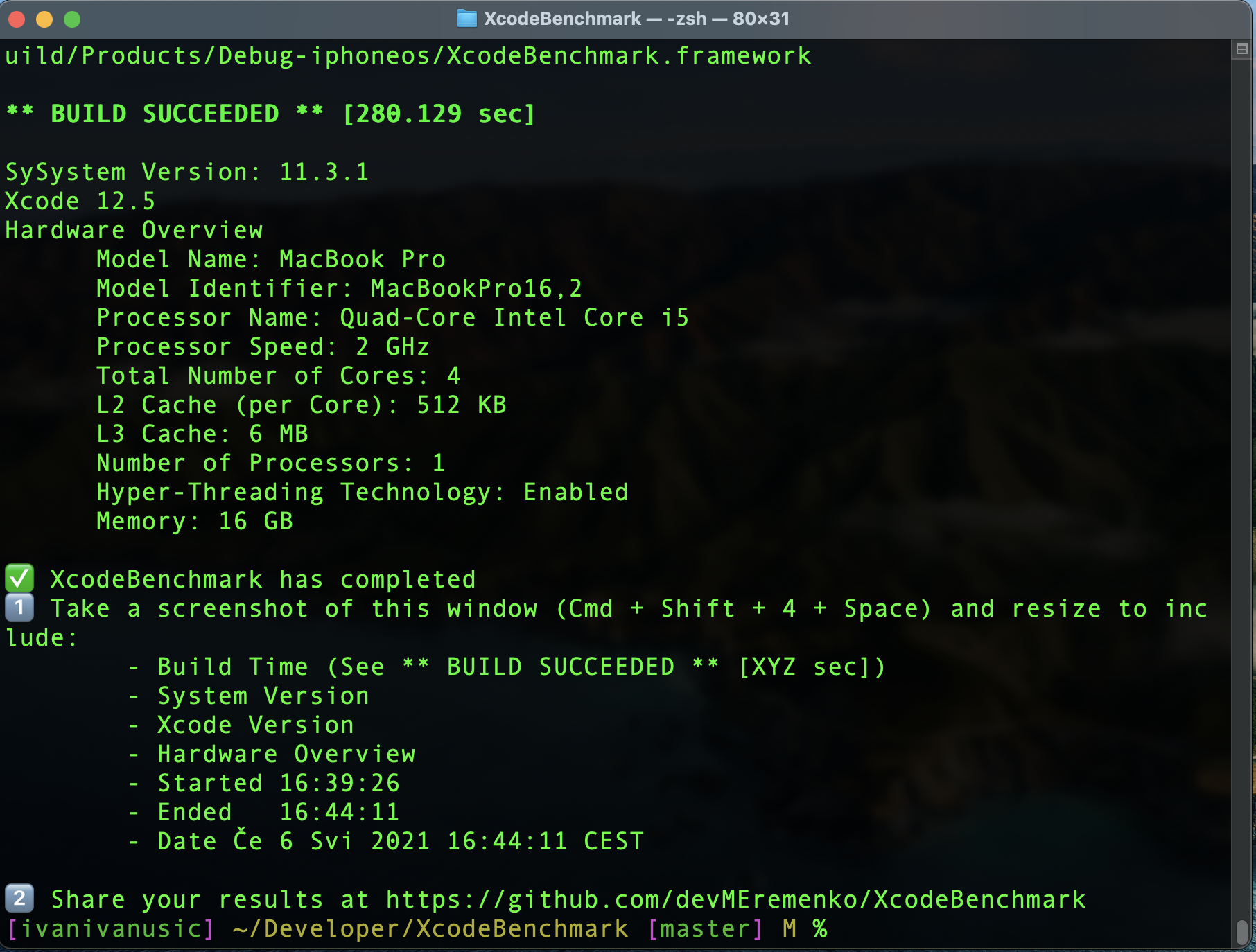This screenshot has height=952, width=1256.
Task: Click 'Number of Processors: 1' line
Action: (x=271, y=463)
